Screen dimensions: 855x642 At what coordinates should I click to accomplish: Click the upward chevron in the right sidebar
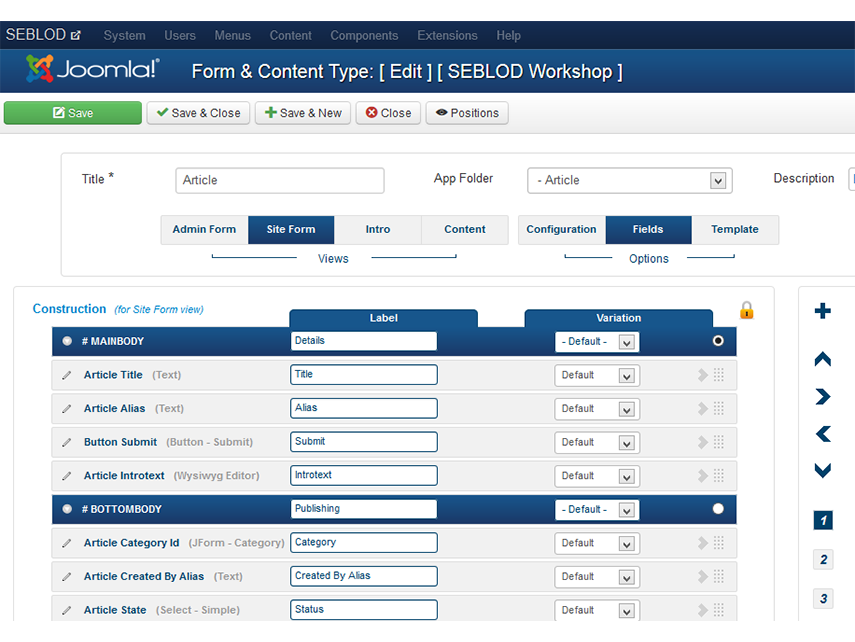pyautogui.click(x=823, y=358)
